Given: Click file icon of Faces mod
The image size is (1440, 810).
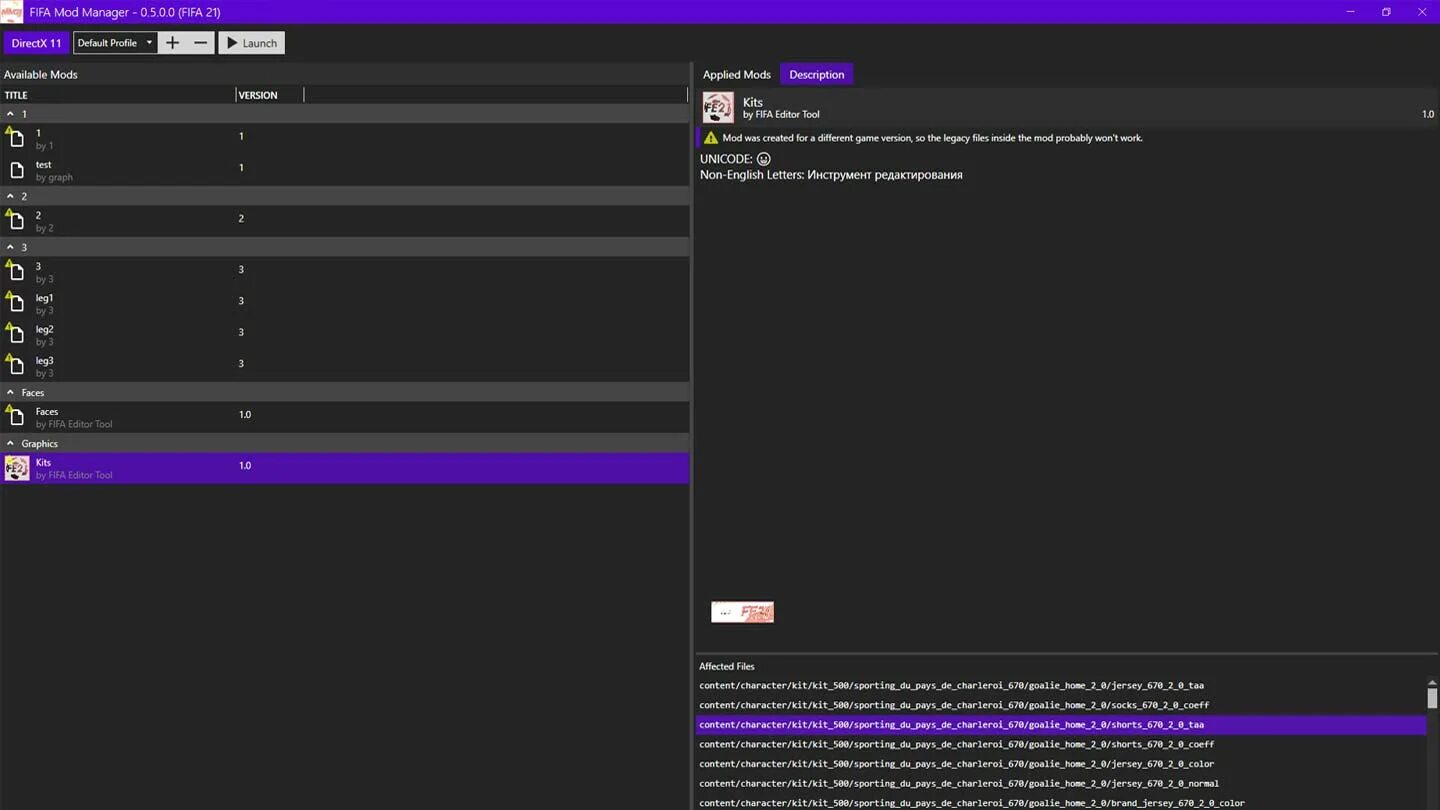Looking at the screenshot, I should [x=15, y=416].
